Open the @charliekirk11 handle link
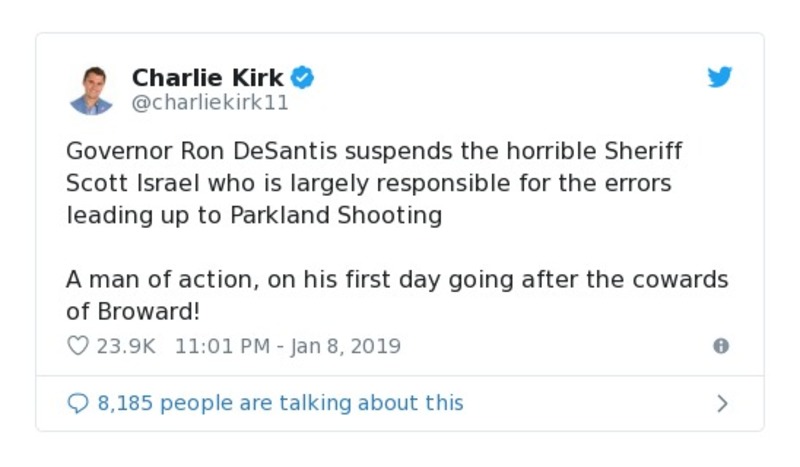This screenshot has height=467, width=800. 210,102
